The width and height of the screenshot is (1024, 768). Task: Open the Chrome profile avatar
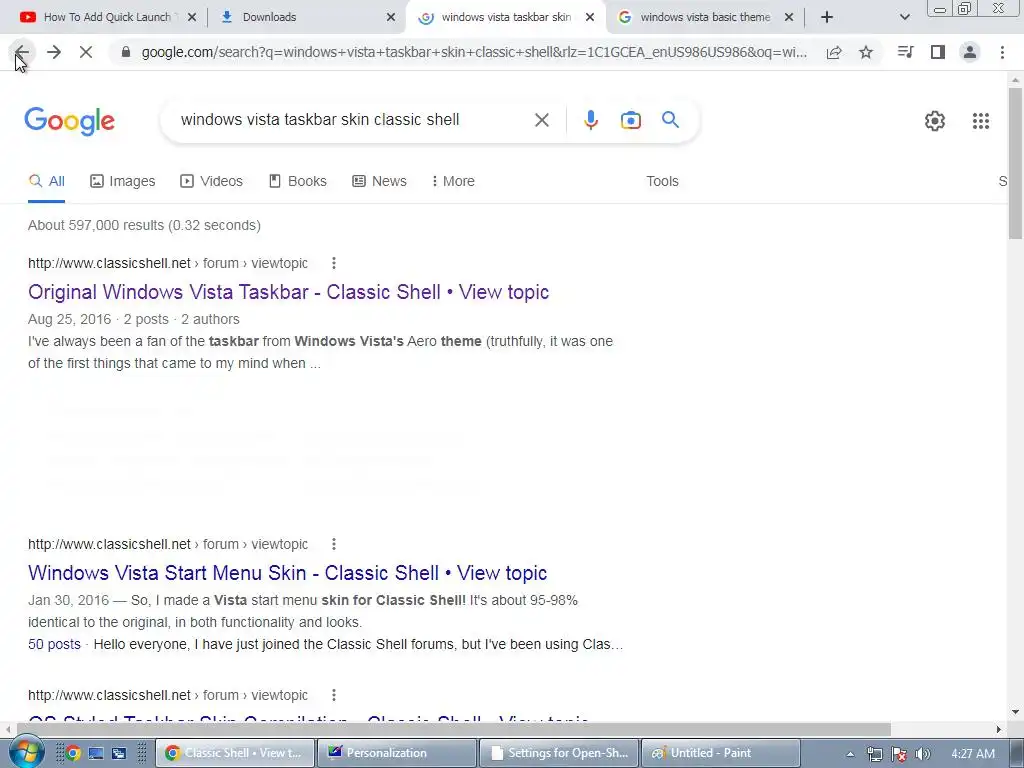(970, 52)
